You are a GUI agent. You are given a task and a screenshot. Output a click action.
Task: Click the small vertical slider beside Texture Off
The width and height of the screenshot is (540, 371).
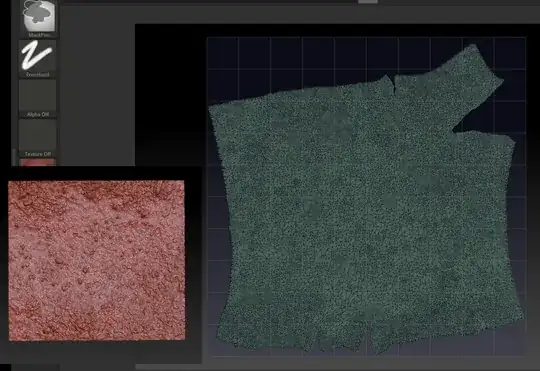[14, 157]
